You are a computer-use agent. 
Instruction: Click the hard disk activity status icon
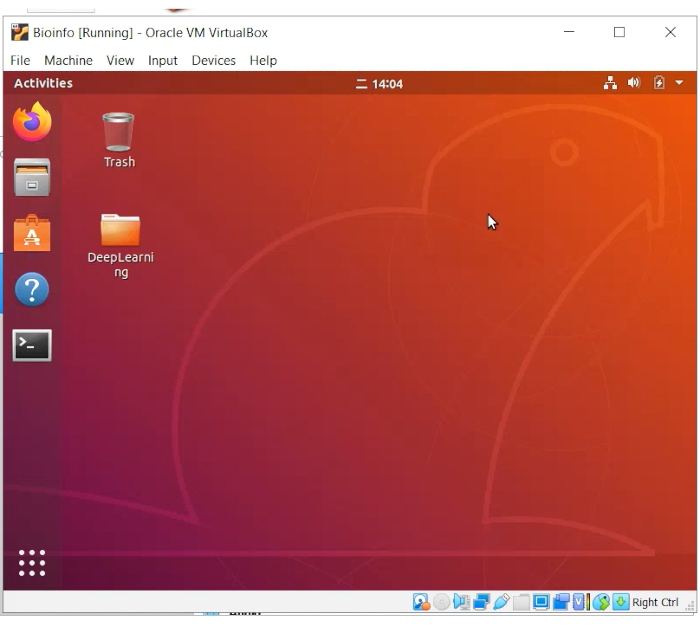tap(421, 602)
